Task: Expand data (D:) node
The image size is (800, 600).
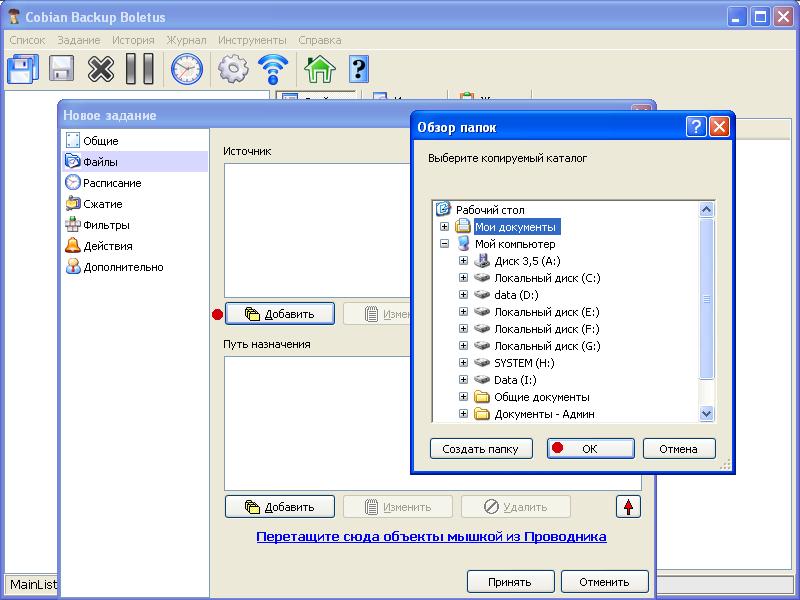Action: (x=463, y=294)
